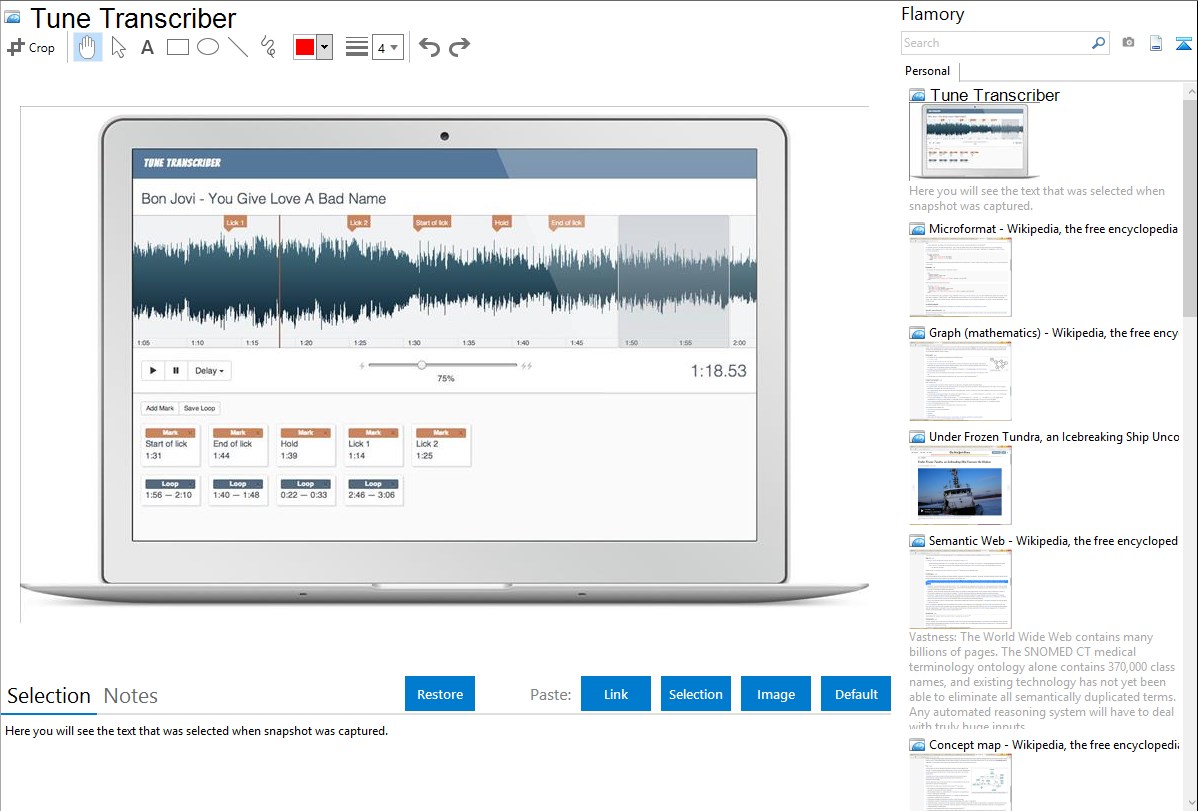Click the Tune Transcriber icon in the header
Image resolution: width=1198 pixels, height=811 pixels.
coord(12,18)
